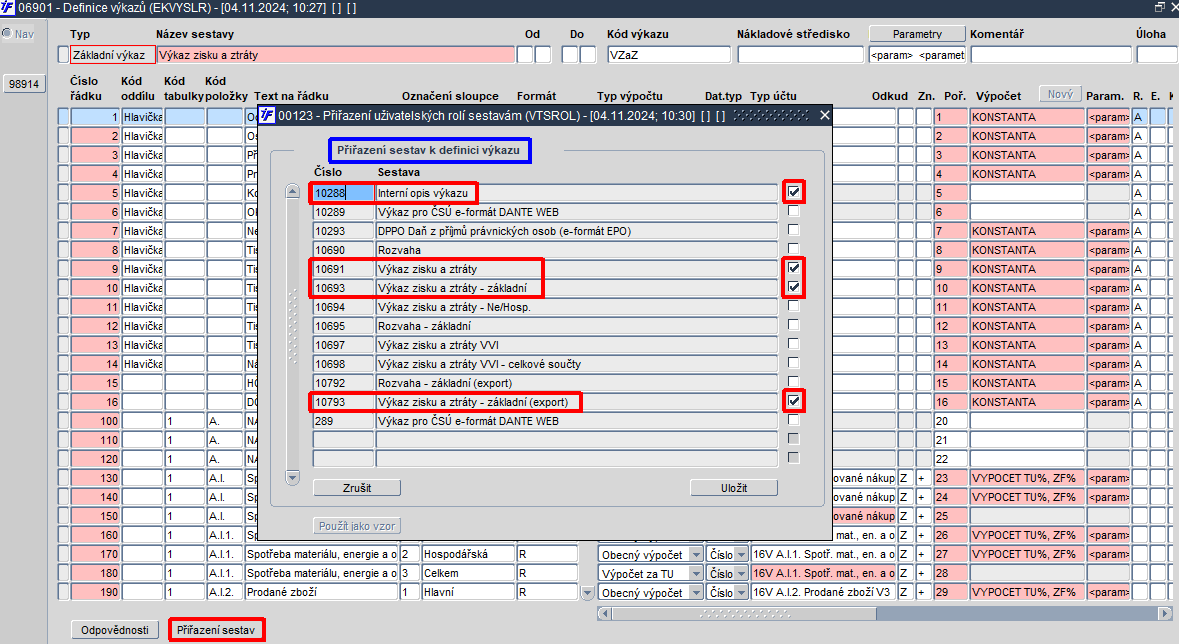Uncheck Výkaz zisku a ztráty - základní (export)
The image size is (1179, 644).
tap(793, 401)
